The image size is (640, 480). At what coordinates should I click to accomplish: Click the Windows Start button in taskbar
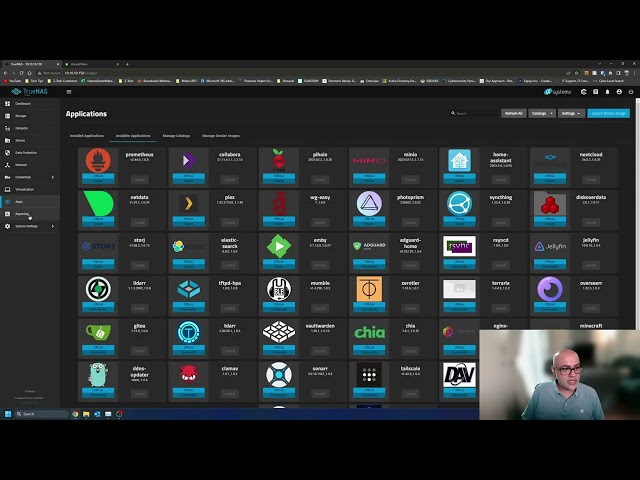(8, 414)
